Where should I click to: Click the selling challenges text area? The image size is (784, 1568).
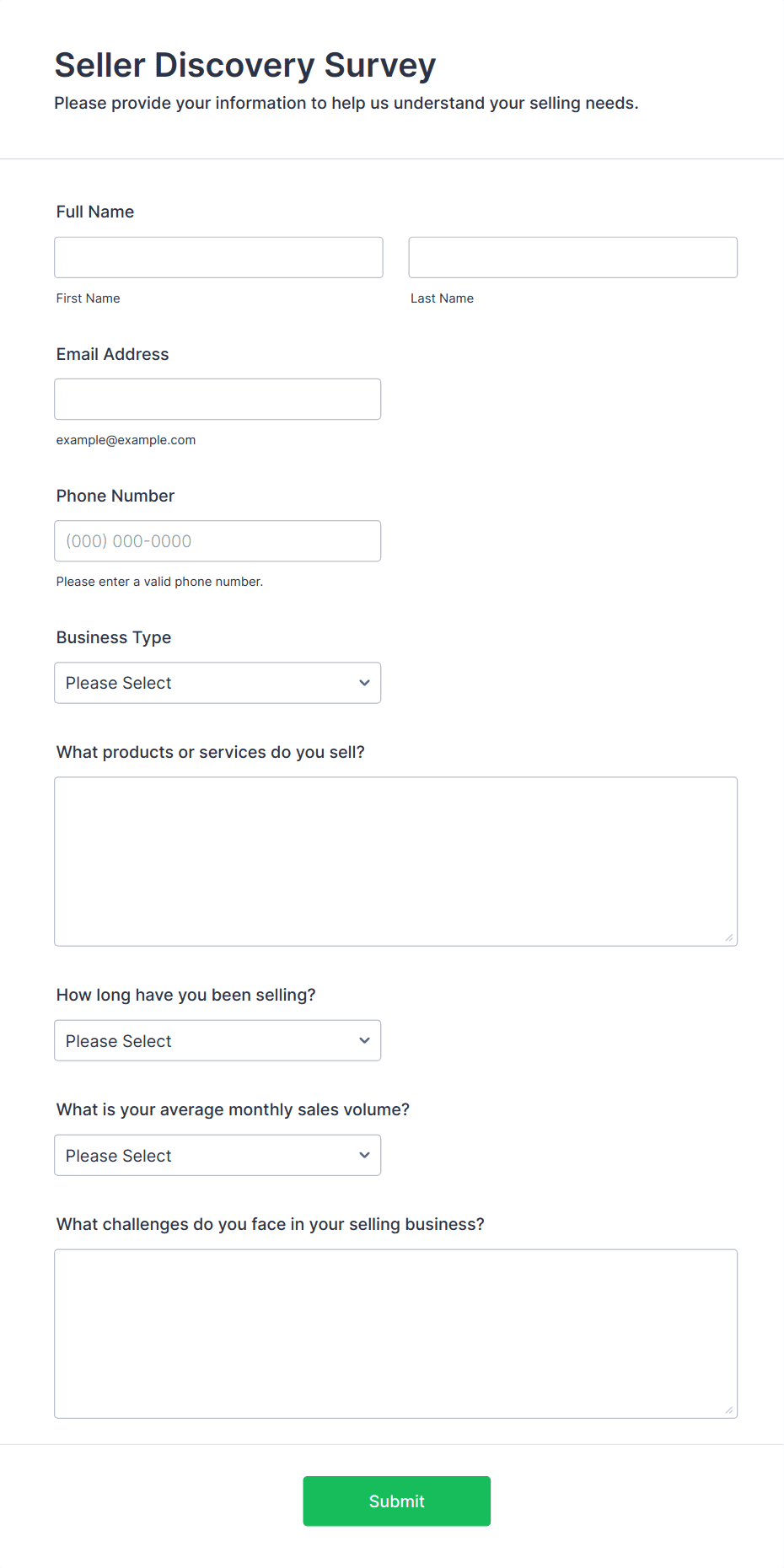click(x=395, y=1333)
